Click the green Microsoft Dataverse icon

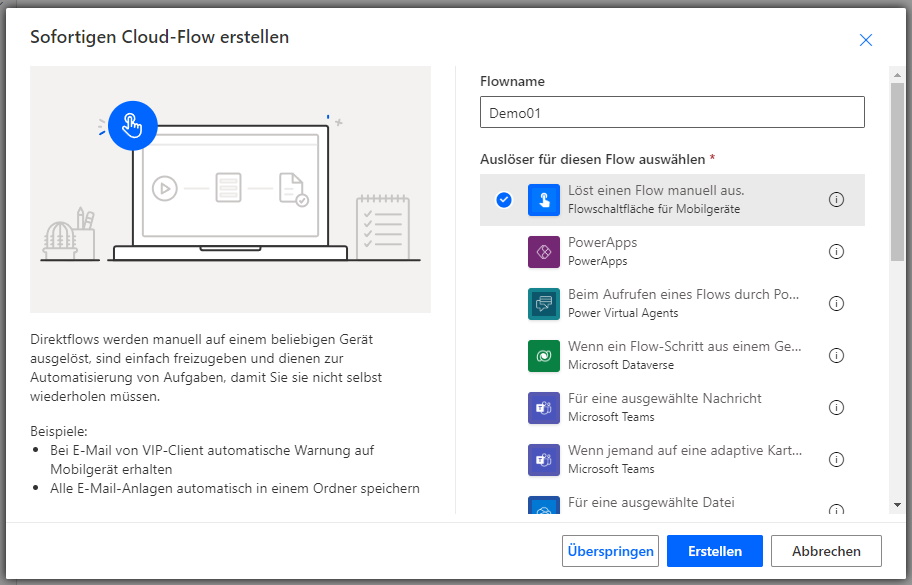[543, 356]
